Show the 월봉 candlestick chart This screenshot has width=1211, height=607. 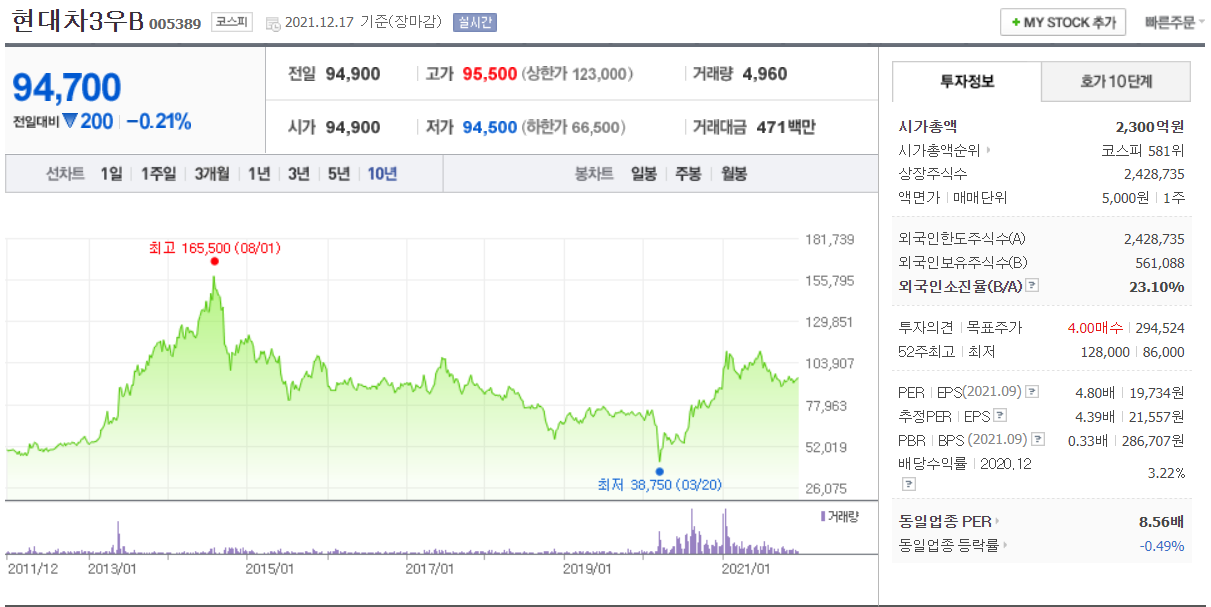(x=734, y=173)
